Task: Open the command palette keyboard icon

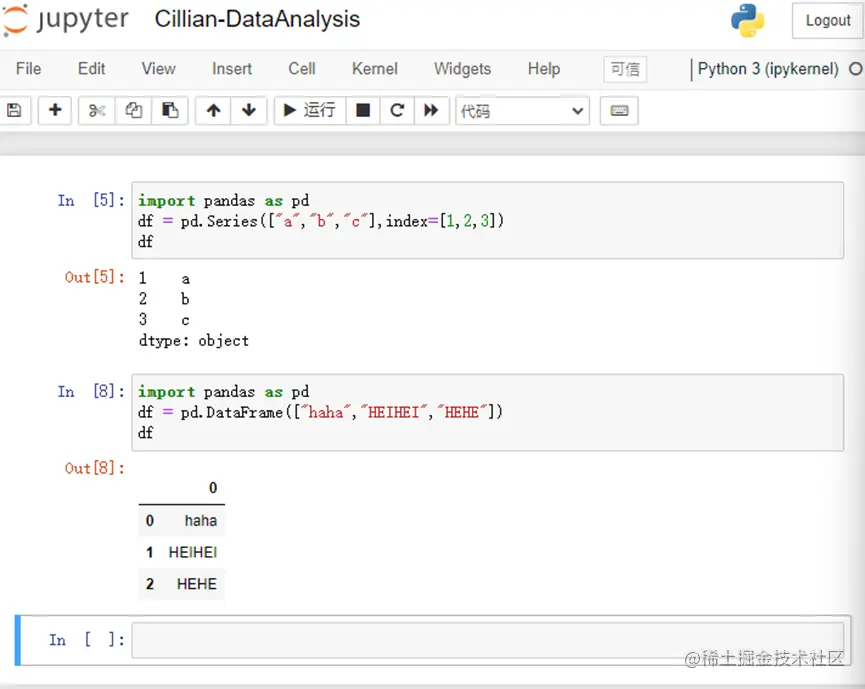Action: (619, 110)
